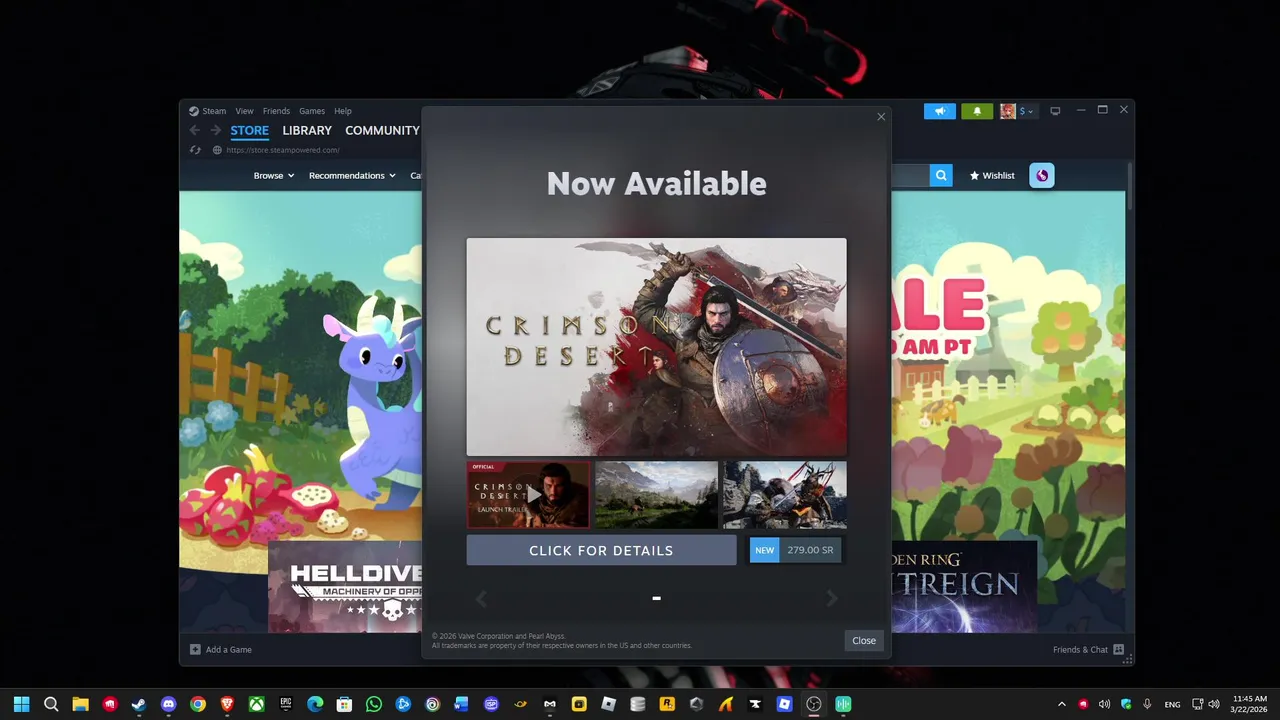Open Microsoft Edge from the taskbar
The height and width of the screenshot is (720, 1280).
pyautogui.click(x=315, y=704)
